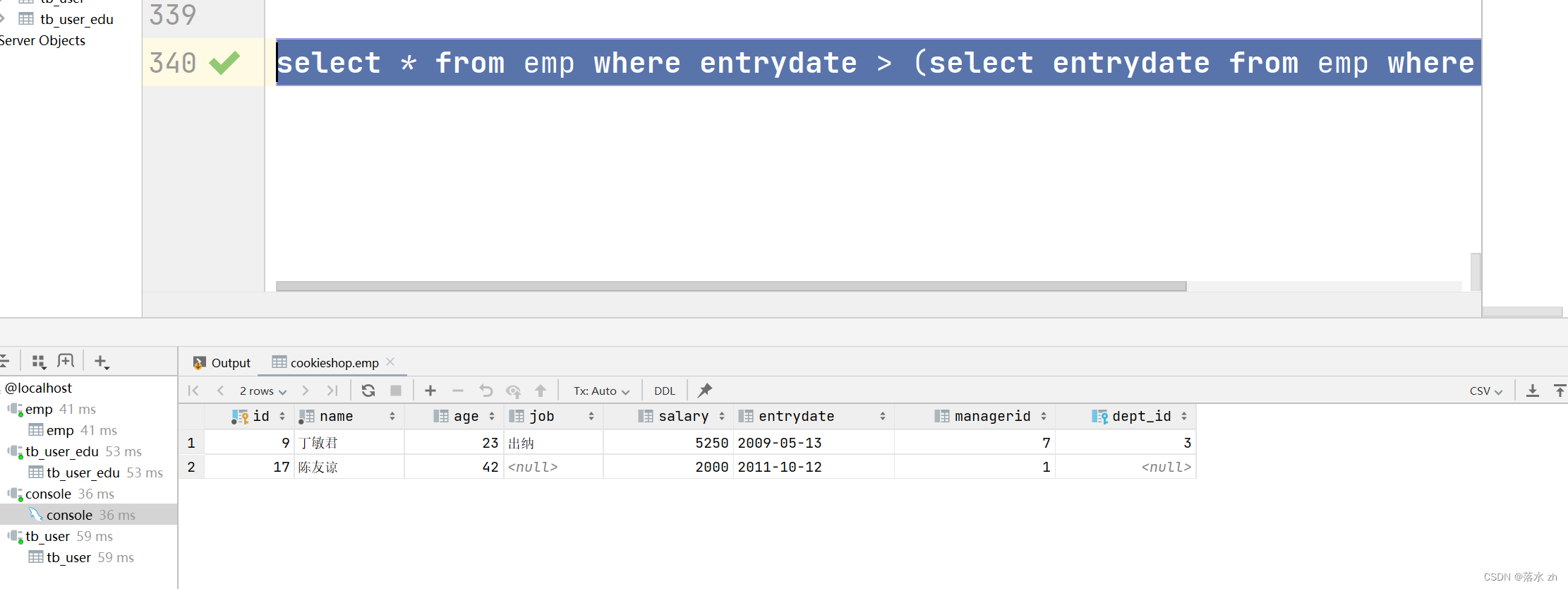
Task: Open the CSV data extractor dropdown
Action: click(x=1486, y=391)
